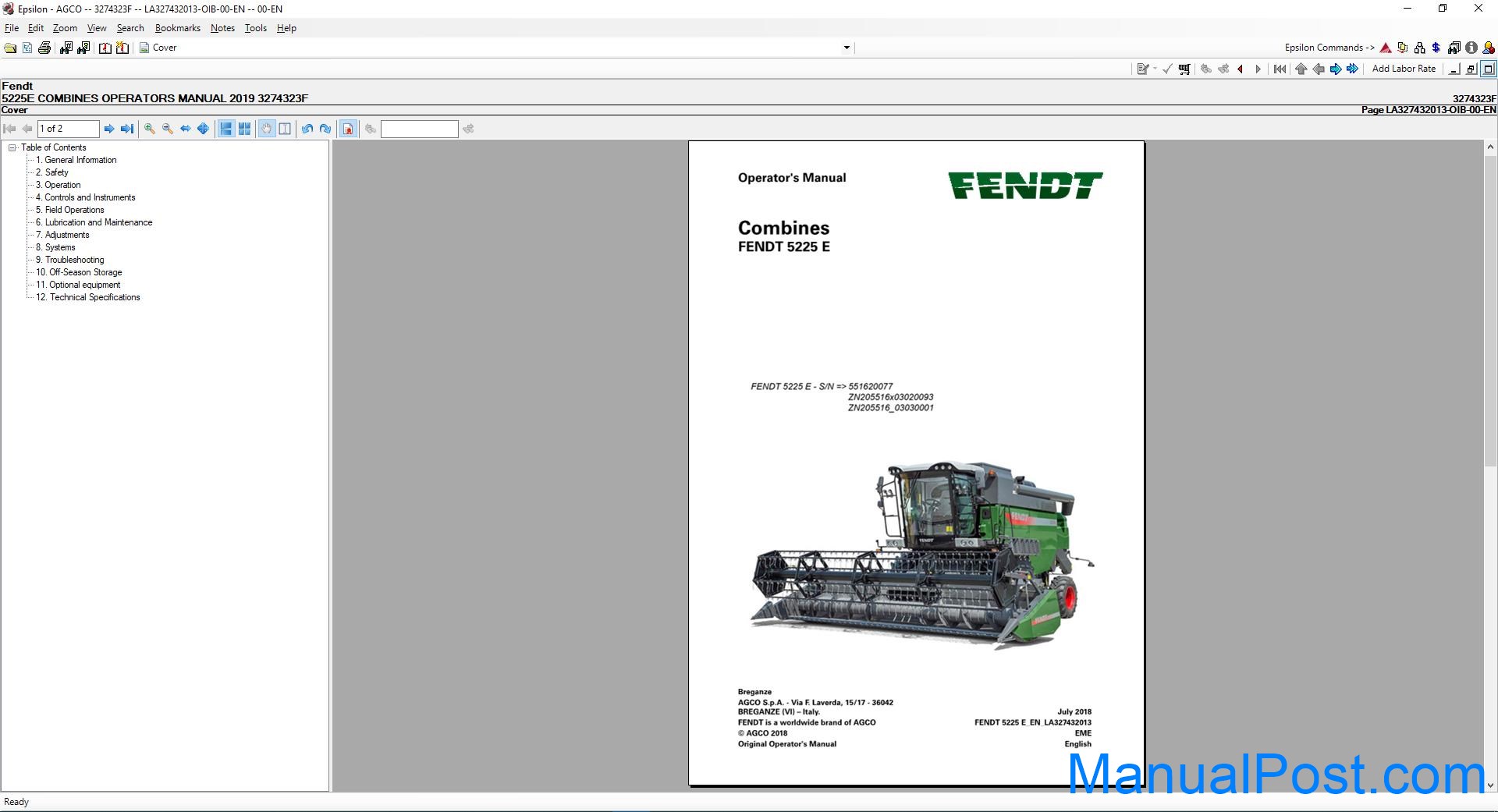This screenshot has width=1498, height=812.
Task: Toggle continuous page layout view
Action: 226,129
